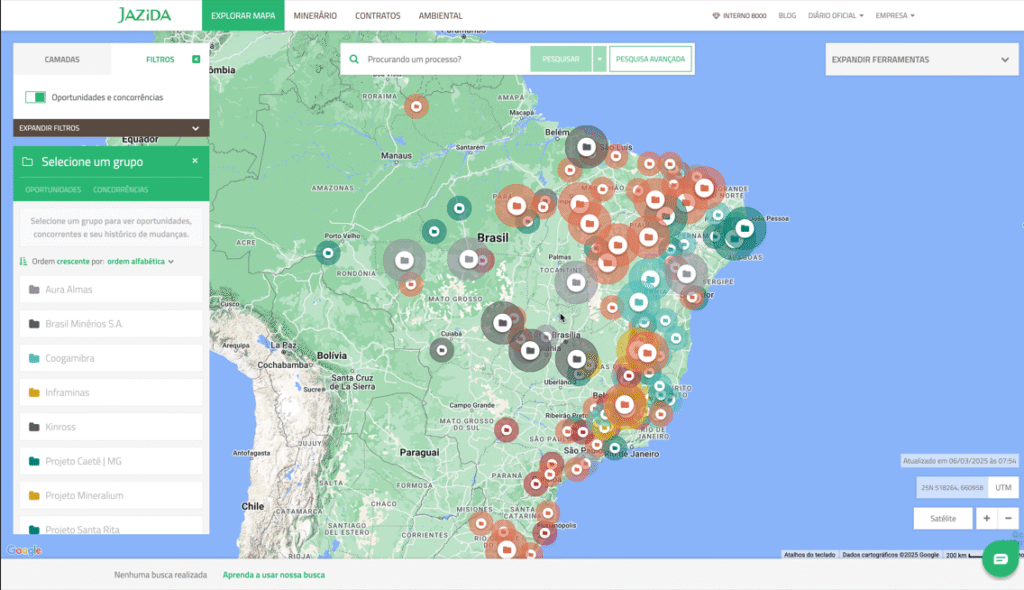Select the Projeto Caeté | MG group
Viewport: 1024px width, 590px height.
[111, 461]
